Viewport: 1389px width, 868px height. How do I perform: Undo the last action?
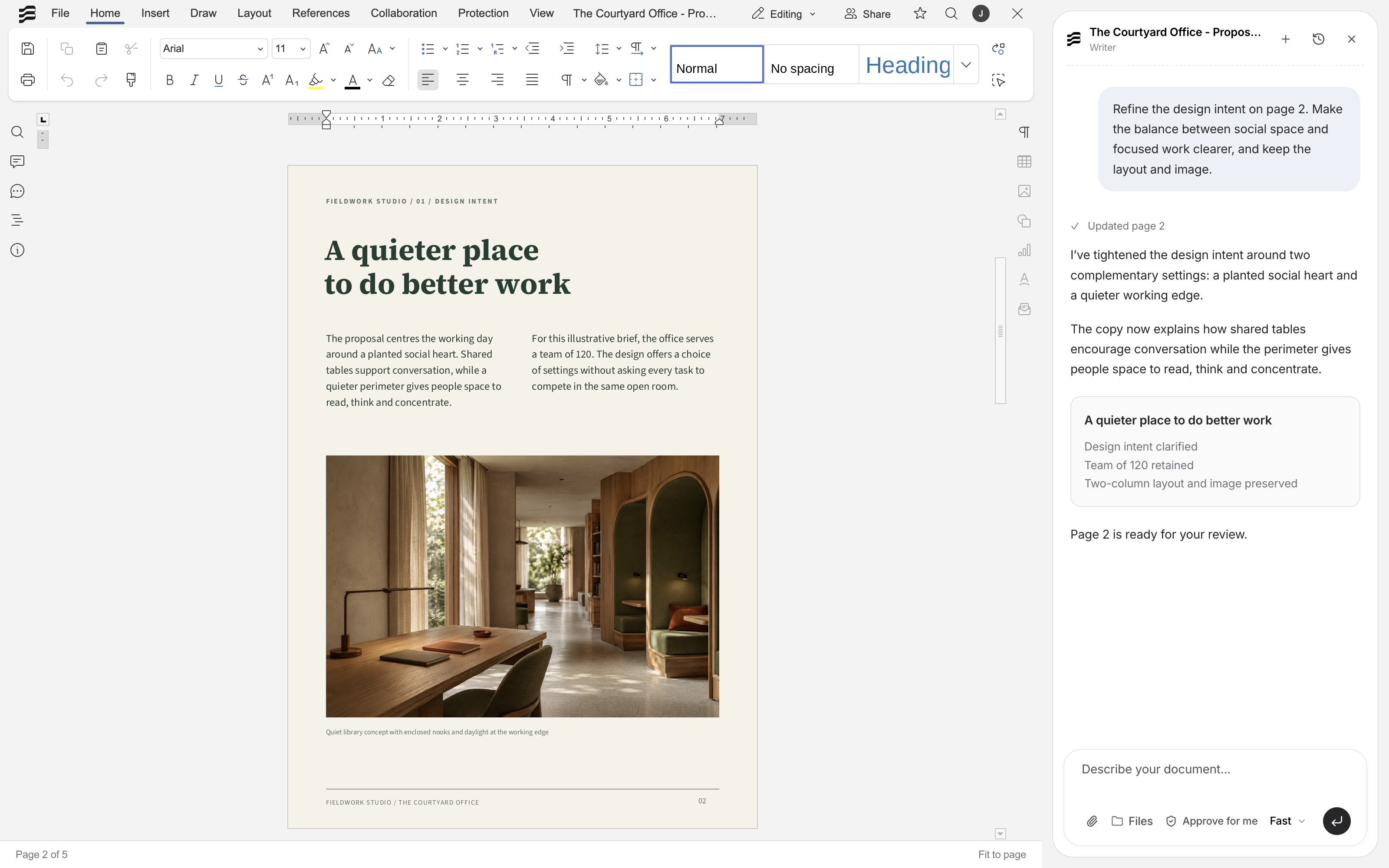[x=66, y=80]
